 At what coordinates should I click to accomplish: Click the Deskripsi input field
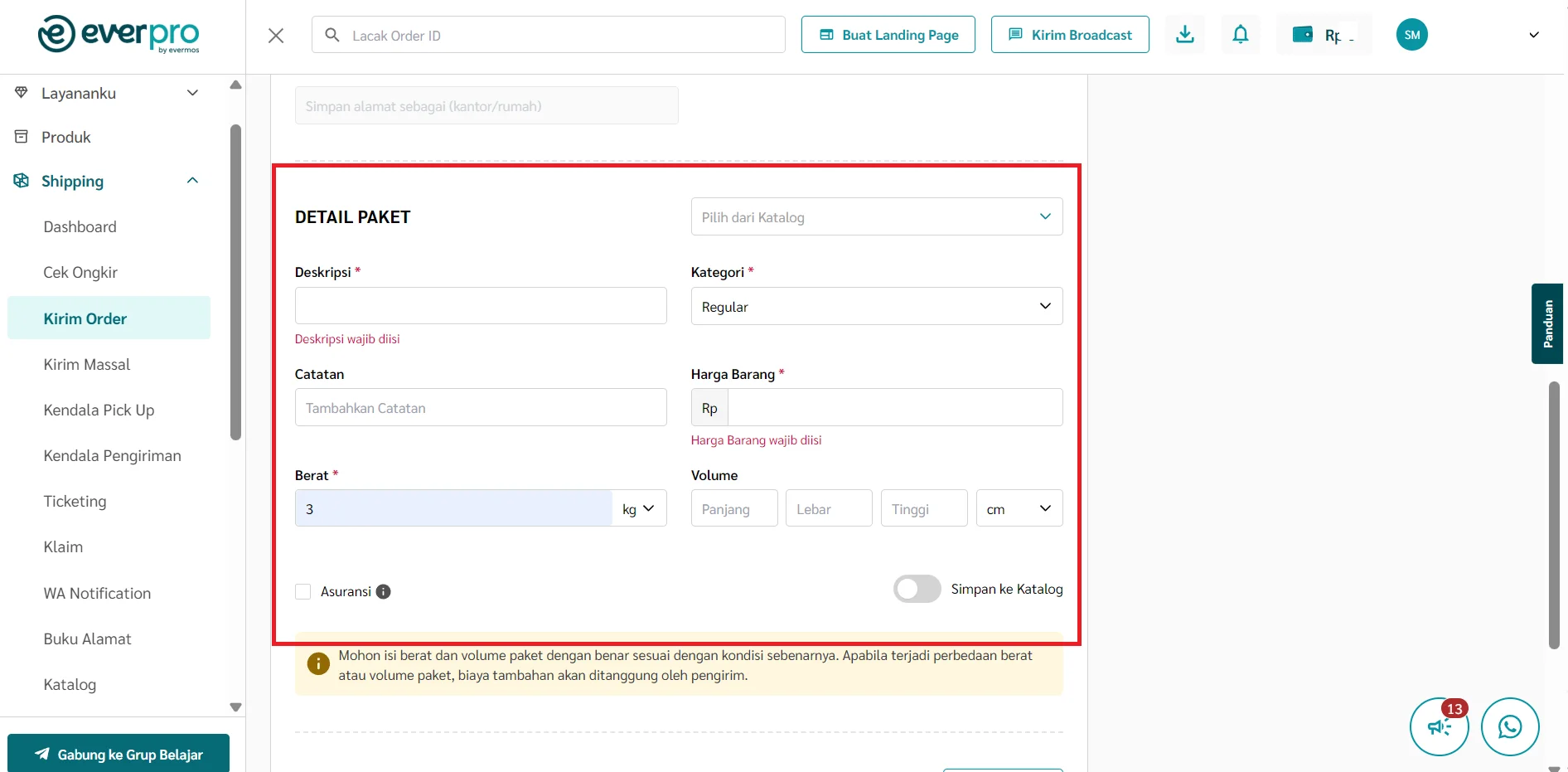pyautogui.click(x=481, y=306)
